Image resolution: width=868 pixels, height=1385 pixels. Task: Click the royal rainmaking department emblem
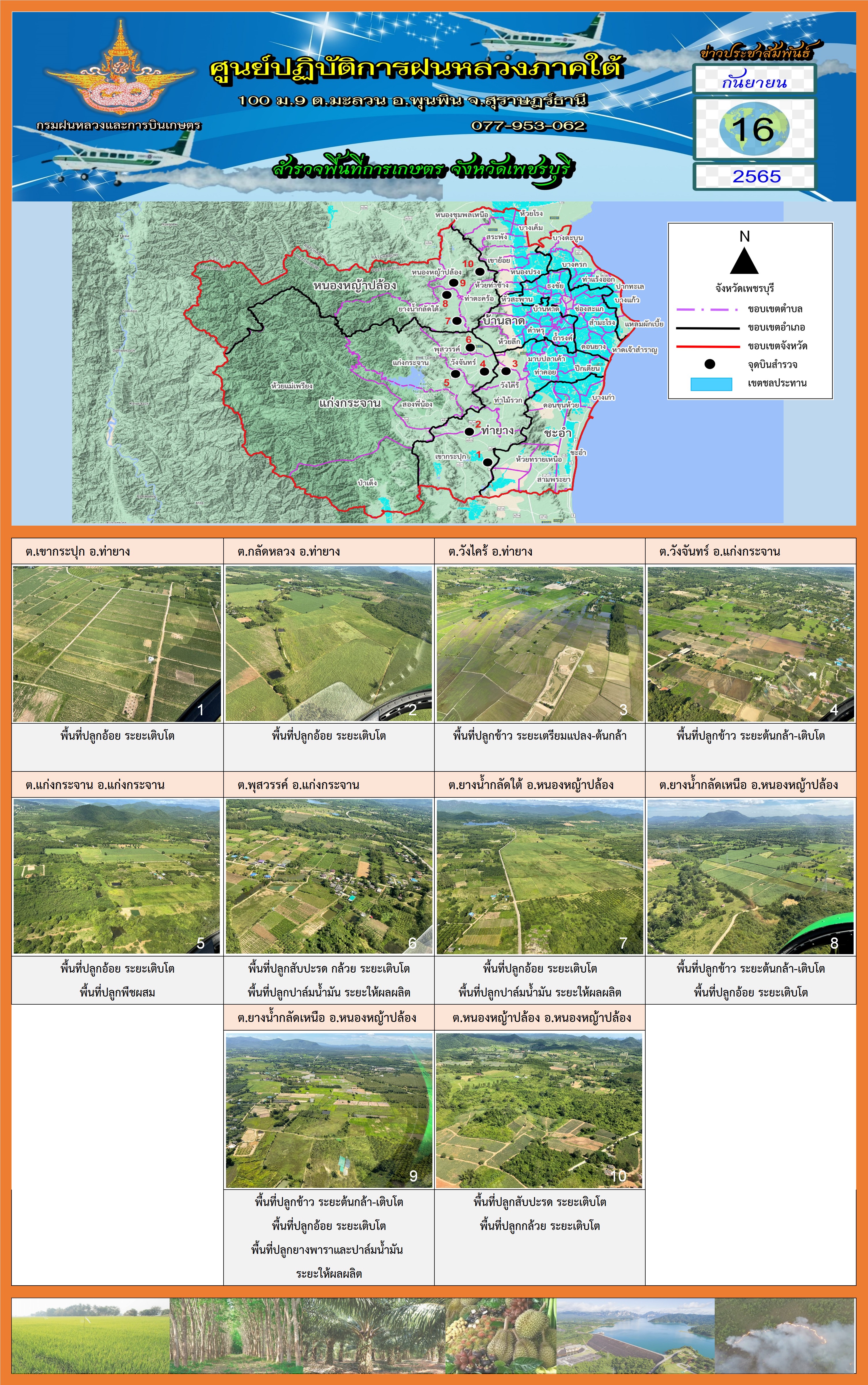[x=120, y=68]
